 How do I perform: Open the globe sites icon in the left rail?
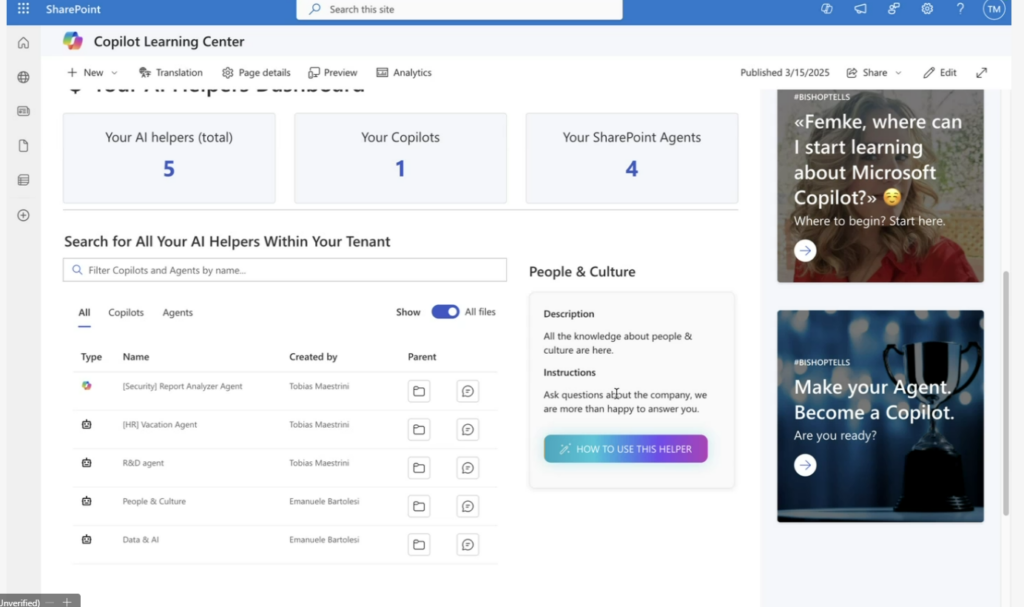point(24,77)
